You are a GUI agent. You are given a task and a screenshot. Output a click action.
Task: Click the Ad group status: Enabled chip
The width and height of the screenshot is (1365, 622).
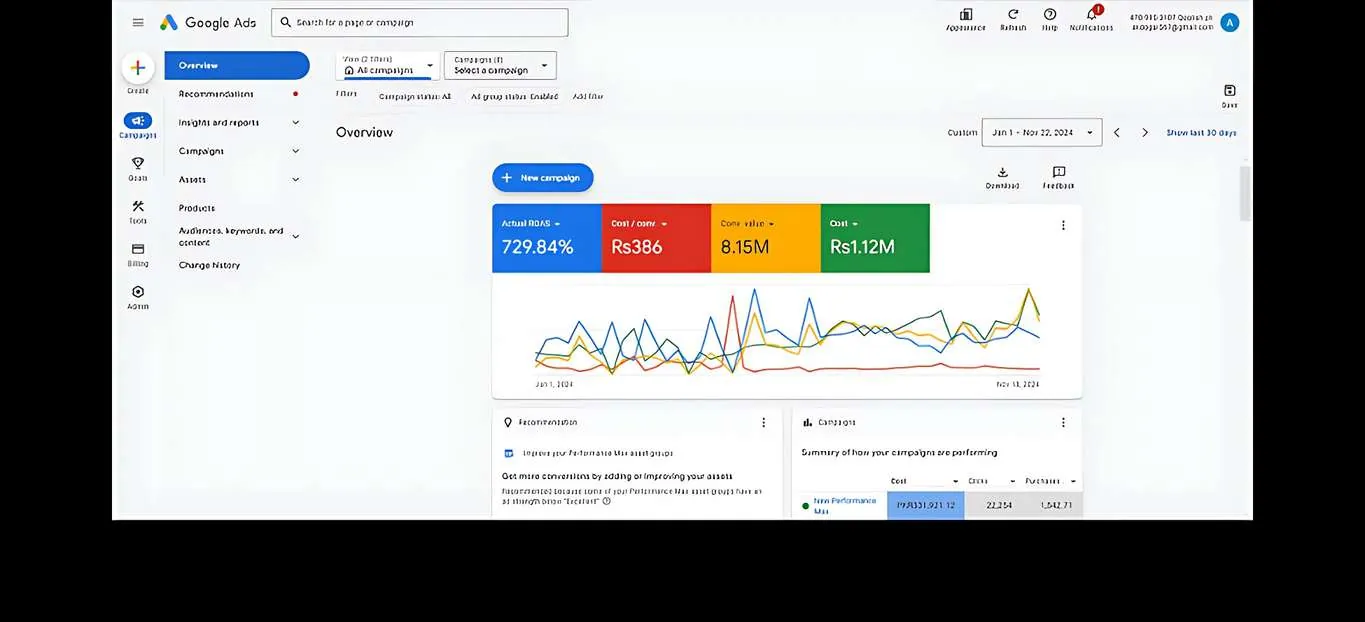click(x=515, y=96)
